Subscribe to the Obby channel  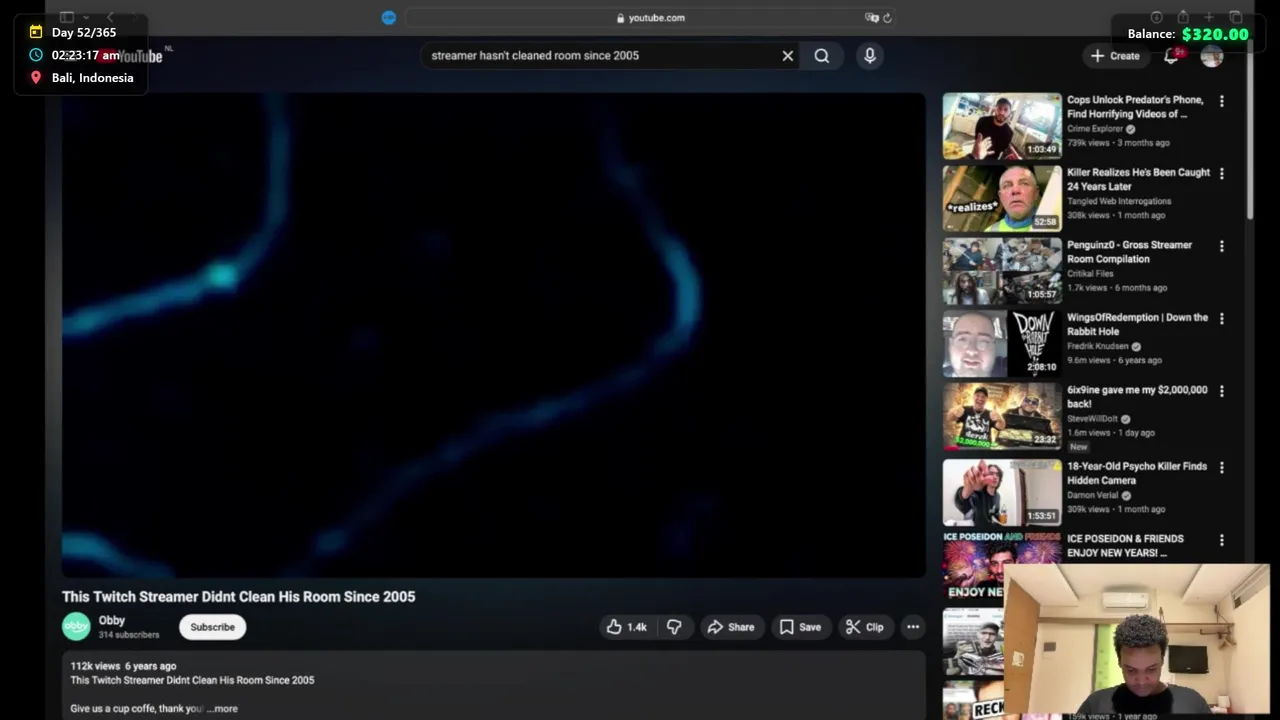[212, 627]
